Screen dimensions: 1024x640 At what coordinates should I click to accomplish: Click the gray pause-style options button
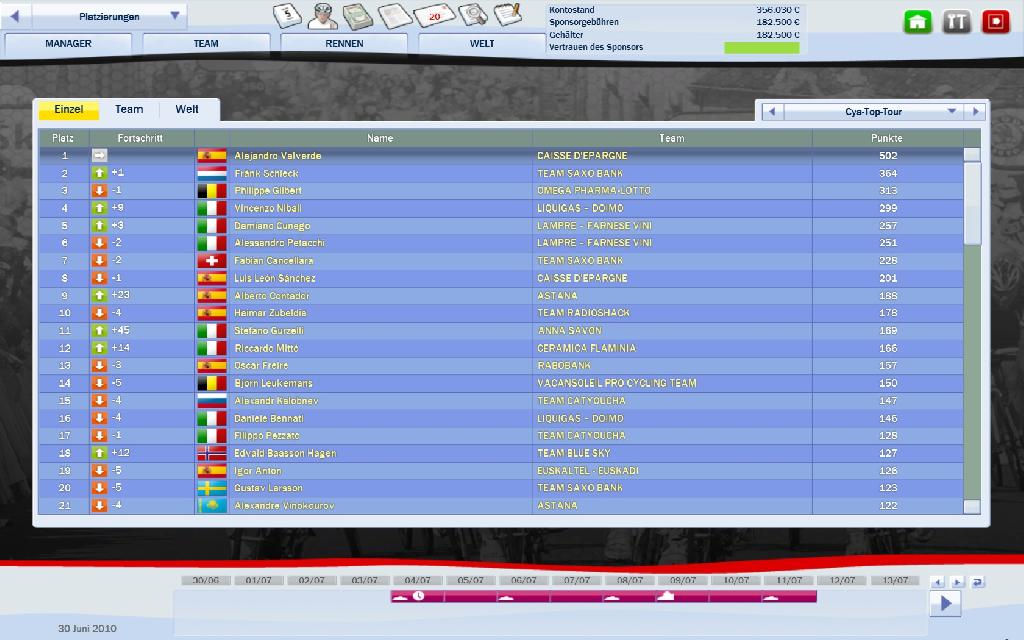tap(957, 22)
